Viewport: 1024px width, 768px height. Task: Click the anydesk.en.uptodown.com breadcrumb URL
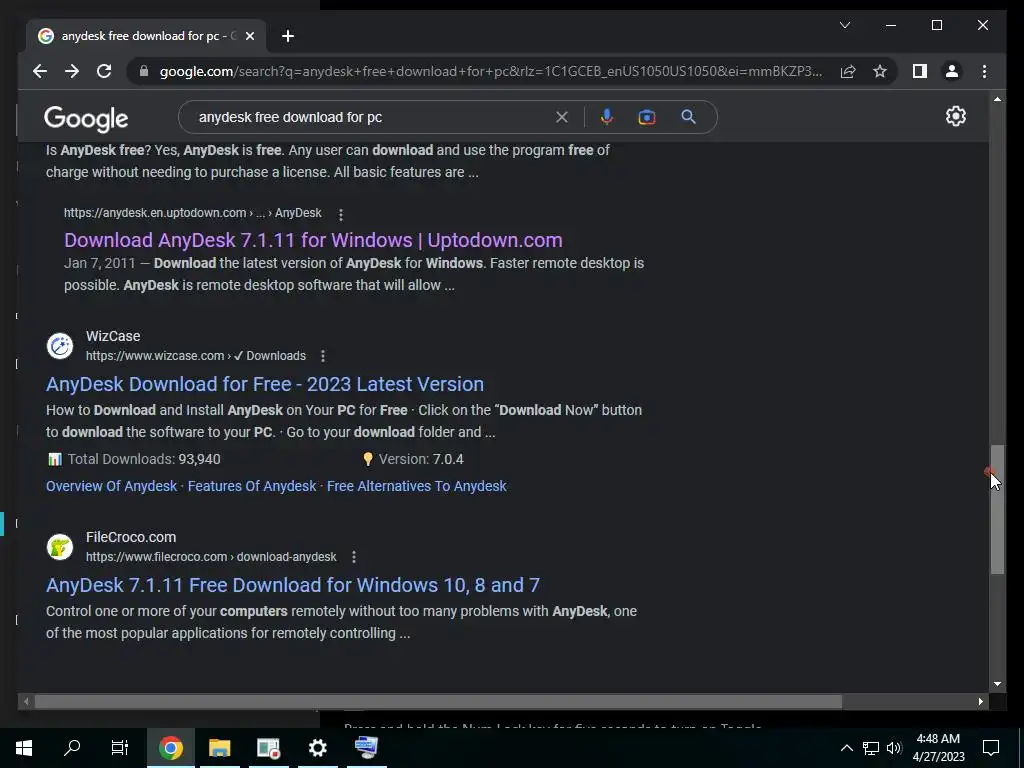click(193, 213)
